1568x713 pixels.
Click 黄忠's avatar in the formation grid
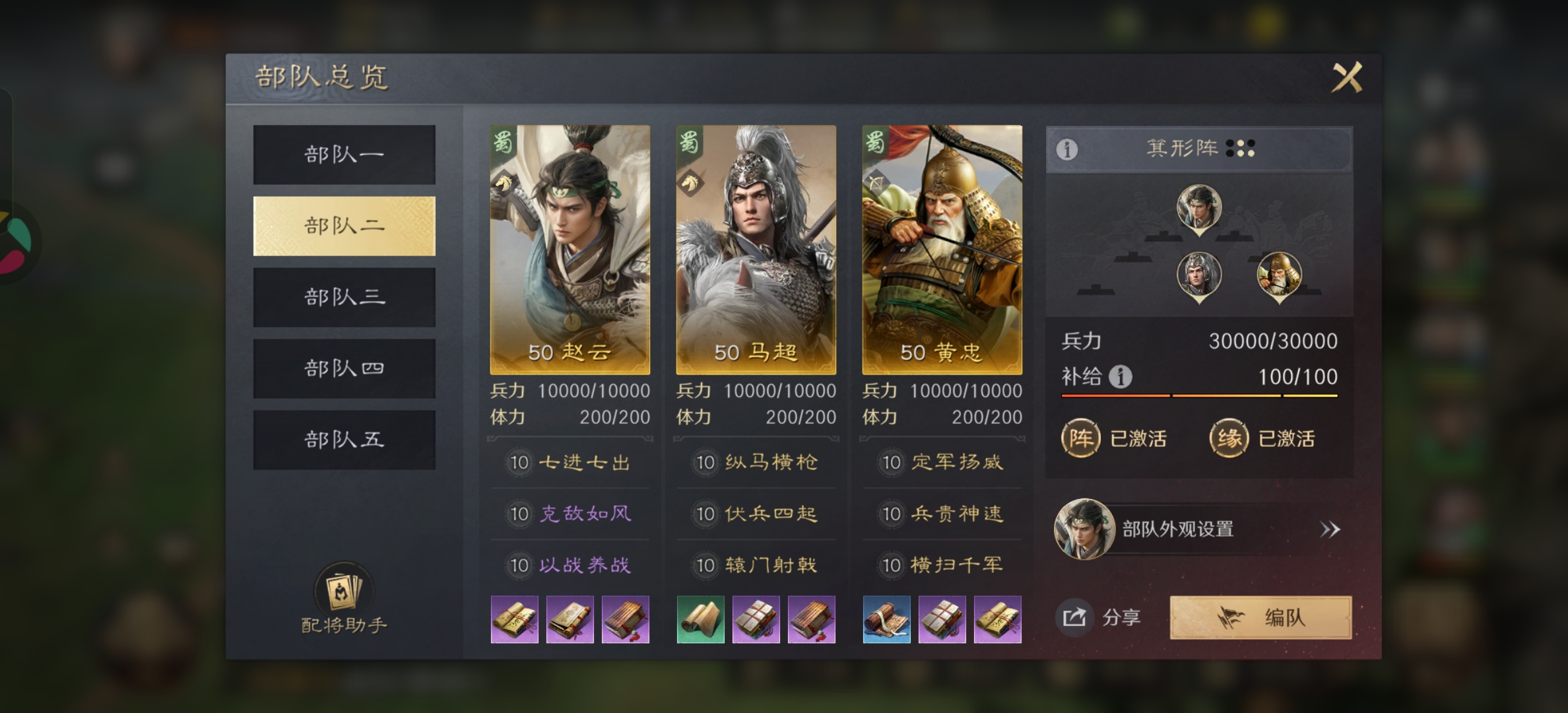[1279, 276]
